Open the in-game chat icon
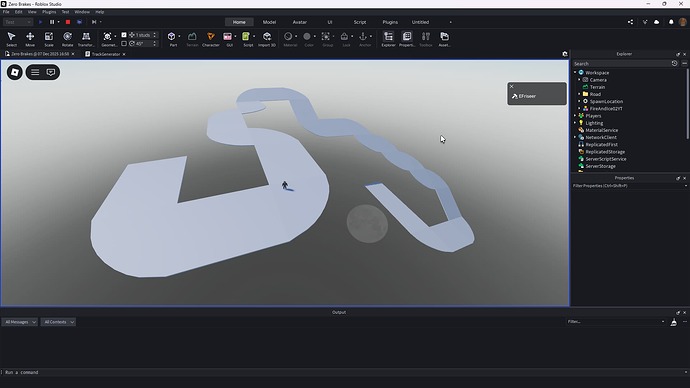The height and width of the screenshot is (388, 690). coord(51,72)
